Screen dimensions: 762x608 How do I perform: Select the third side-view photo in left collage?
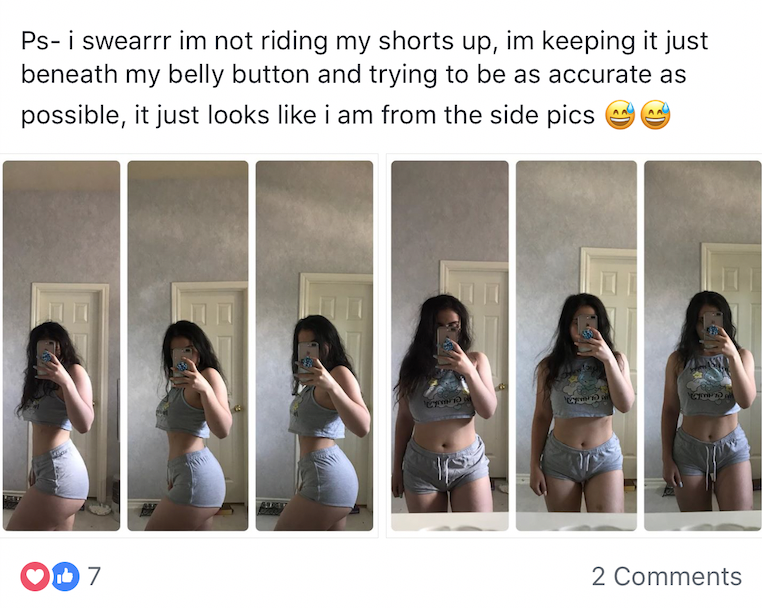(x=314, y=345)
